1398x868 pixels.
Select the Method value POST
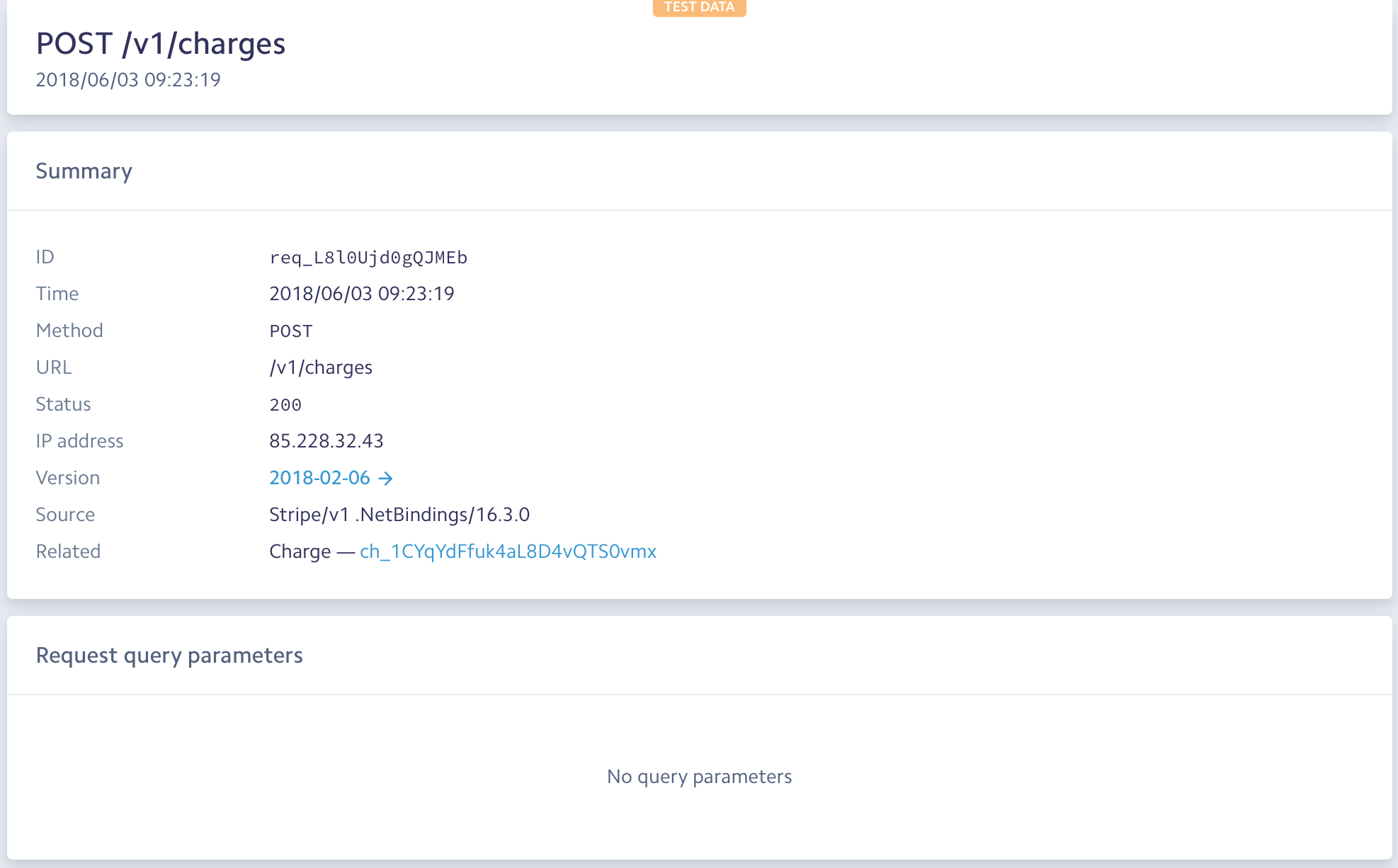point(290,331)
